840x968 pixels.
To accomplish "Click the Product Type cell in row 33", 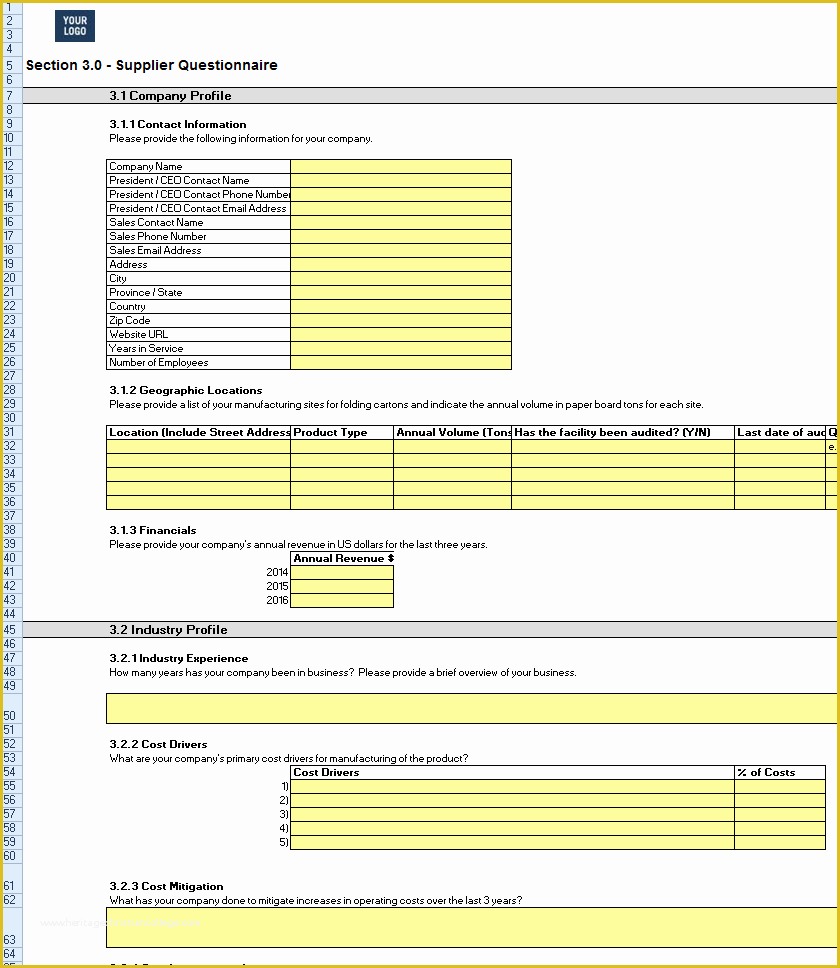I will (x=342, y=460).
